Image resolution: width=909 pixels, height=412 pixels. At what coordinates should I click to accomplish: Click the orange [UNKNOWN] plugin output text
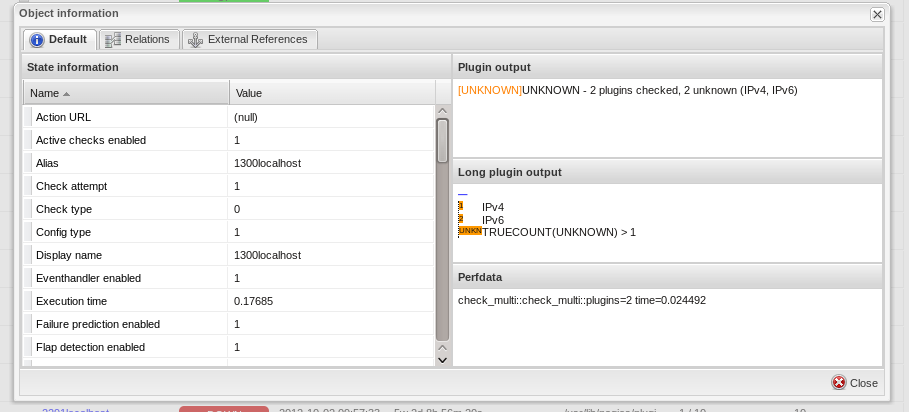point(490,90)
